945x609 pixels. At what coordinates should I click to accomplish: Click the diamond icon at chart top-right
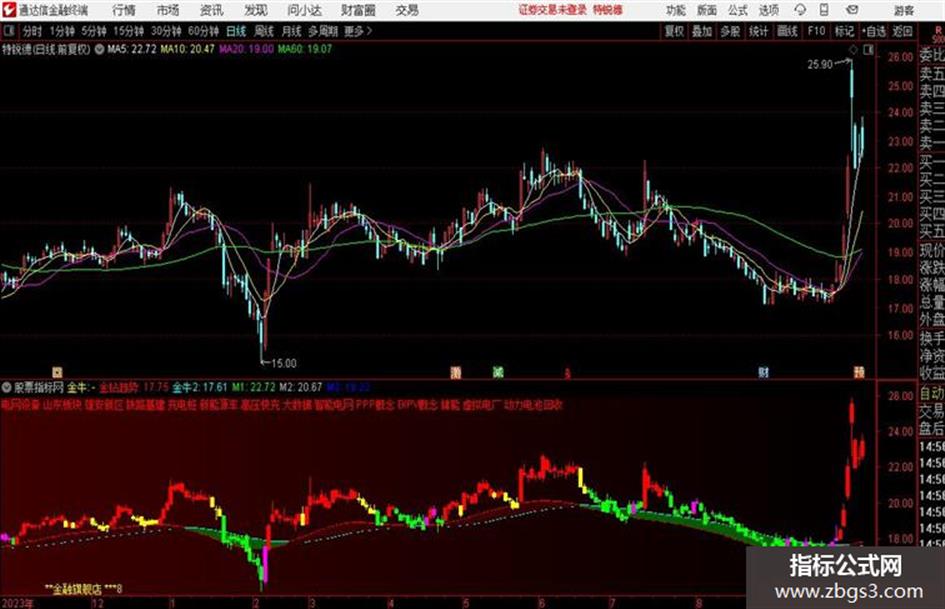pos(853,50)
